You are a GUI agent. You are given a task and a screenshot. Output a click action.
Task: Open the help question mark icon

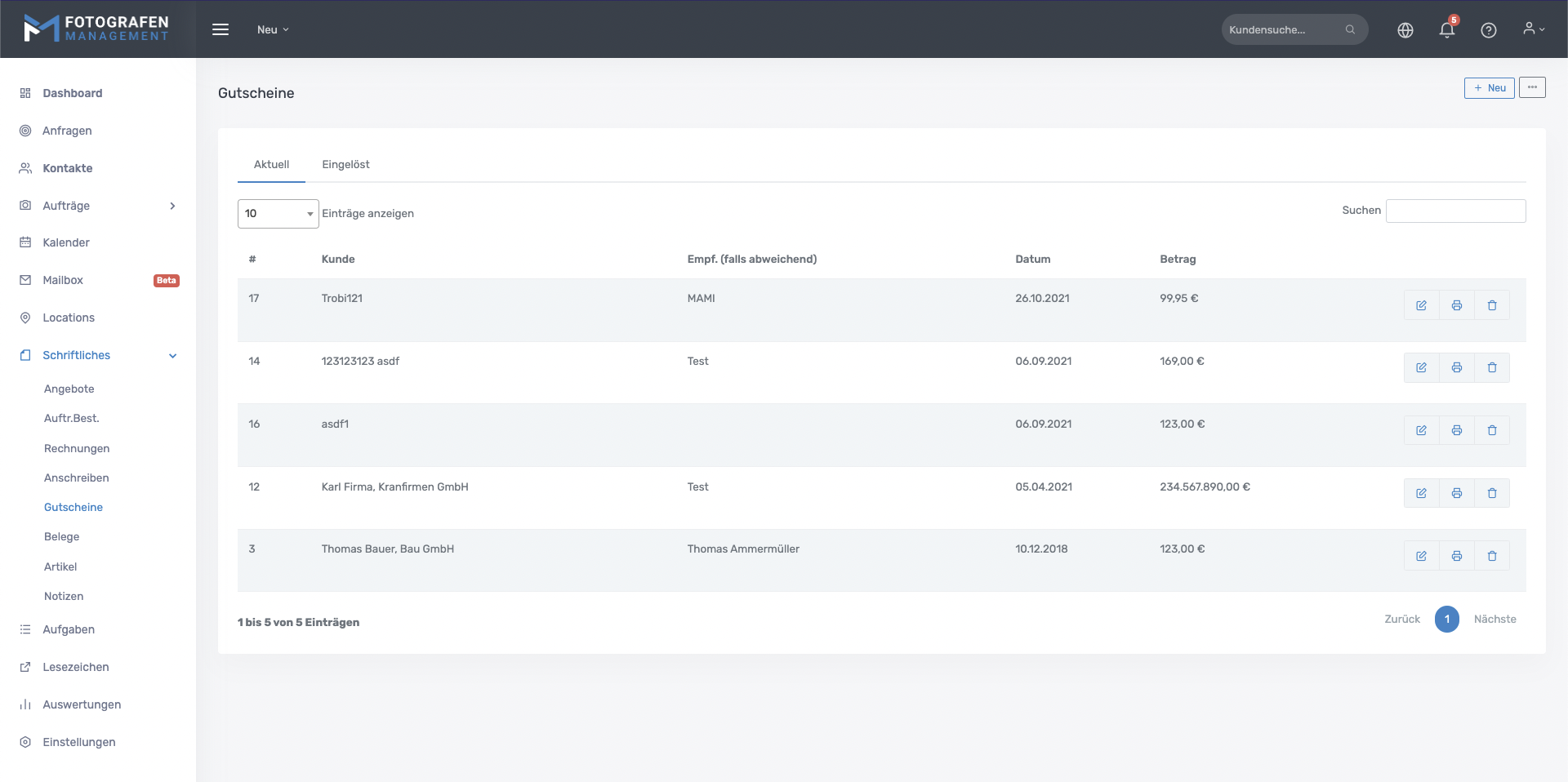click(1488, 30)
